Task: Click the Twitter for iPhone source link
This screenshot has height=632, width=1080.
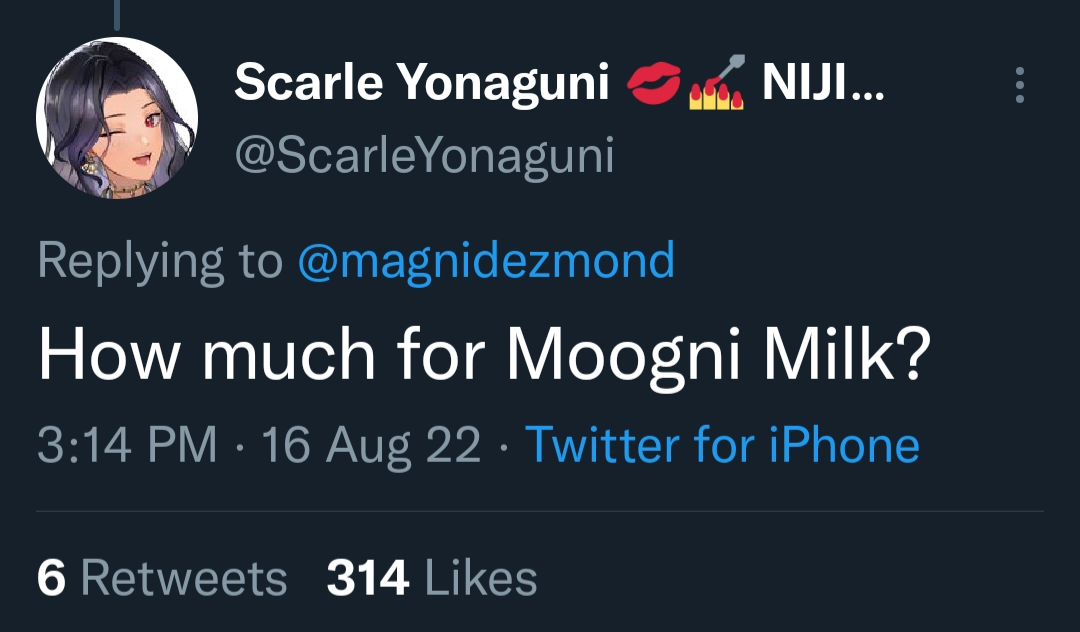Action: click(721, 444)
